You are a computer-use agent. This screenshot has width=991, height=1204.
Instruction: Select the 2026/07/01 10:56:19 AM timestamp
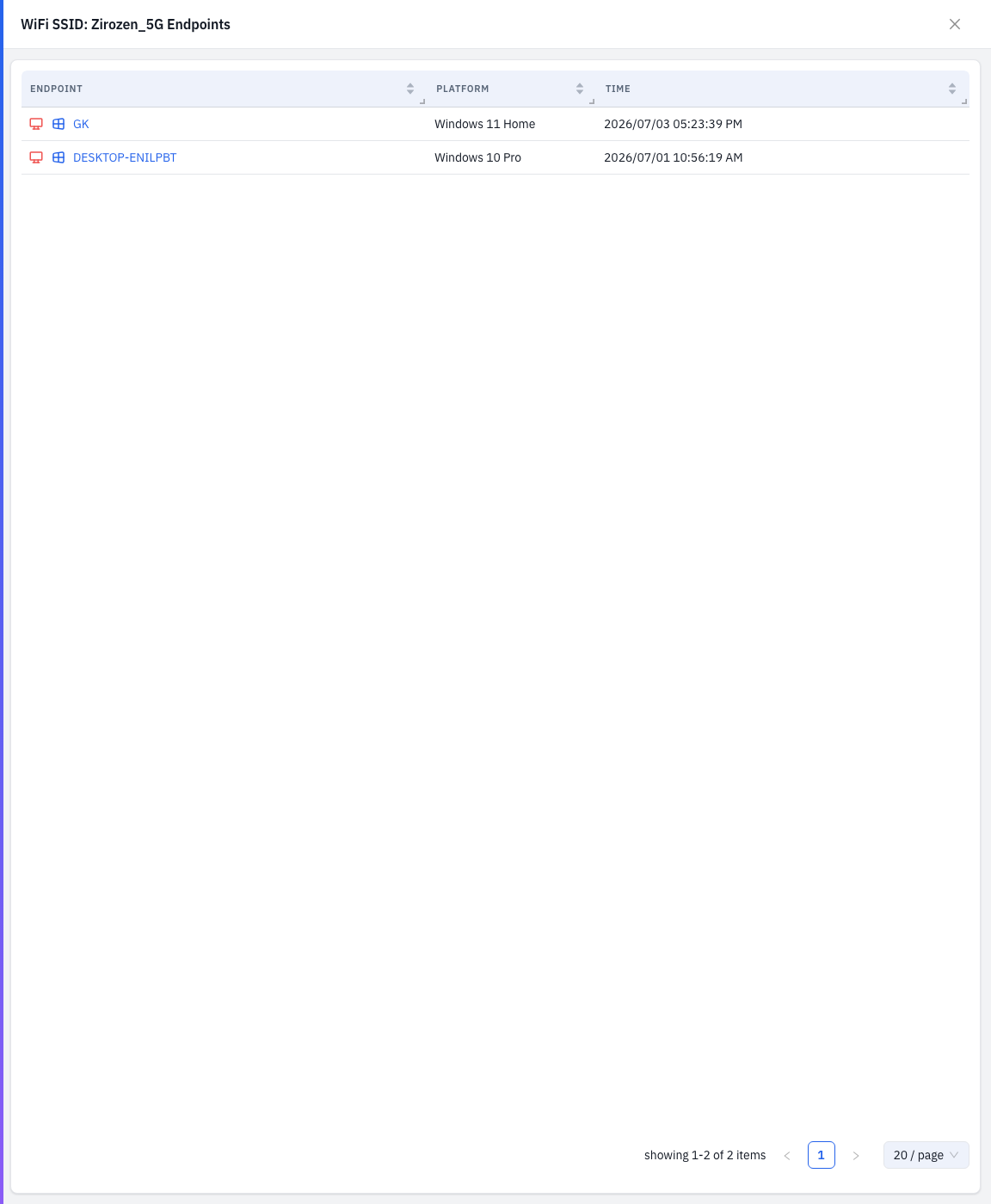[x=674, y=157]
